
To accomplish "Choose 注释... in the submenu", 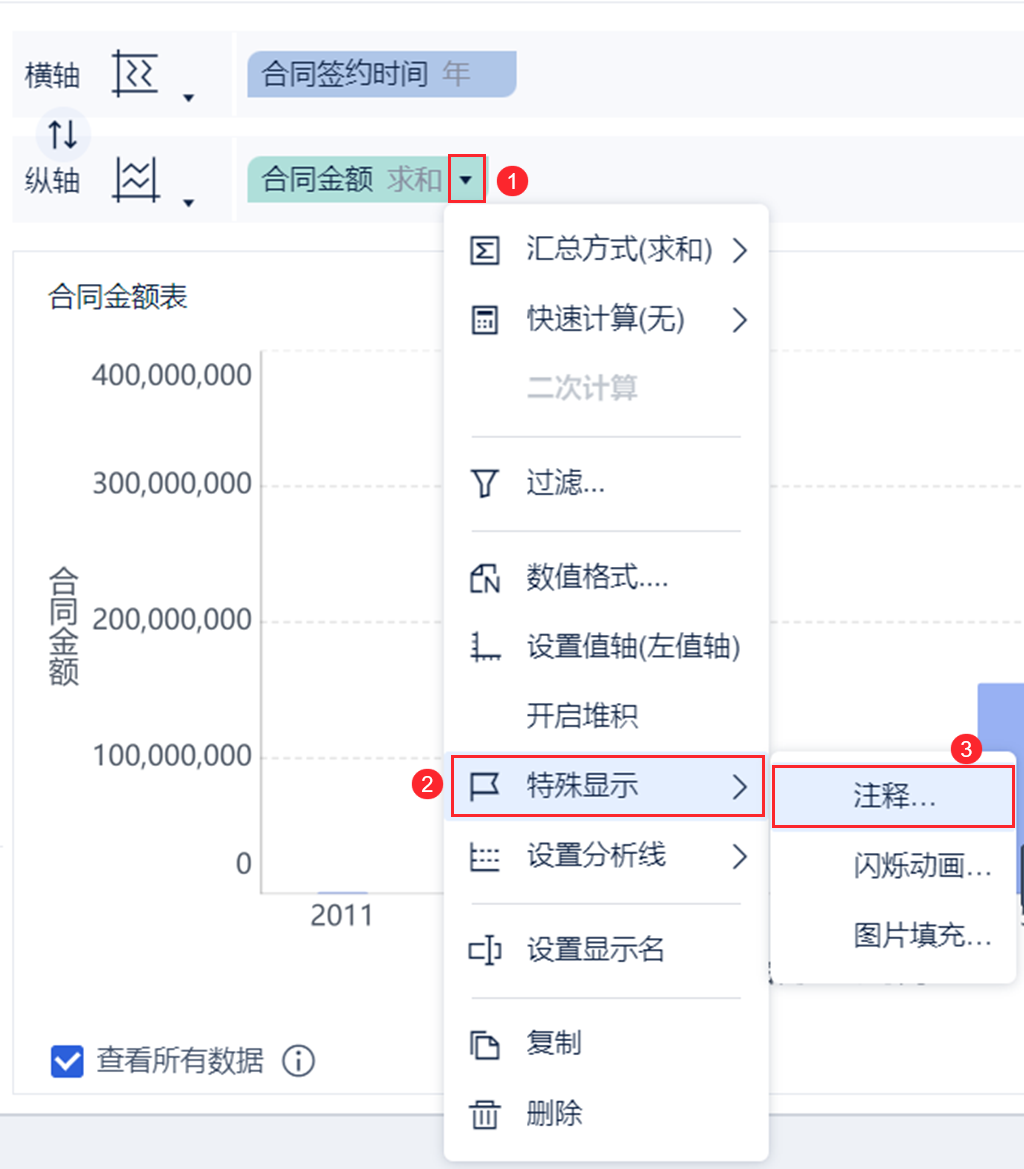I will 893,797.
